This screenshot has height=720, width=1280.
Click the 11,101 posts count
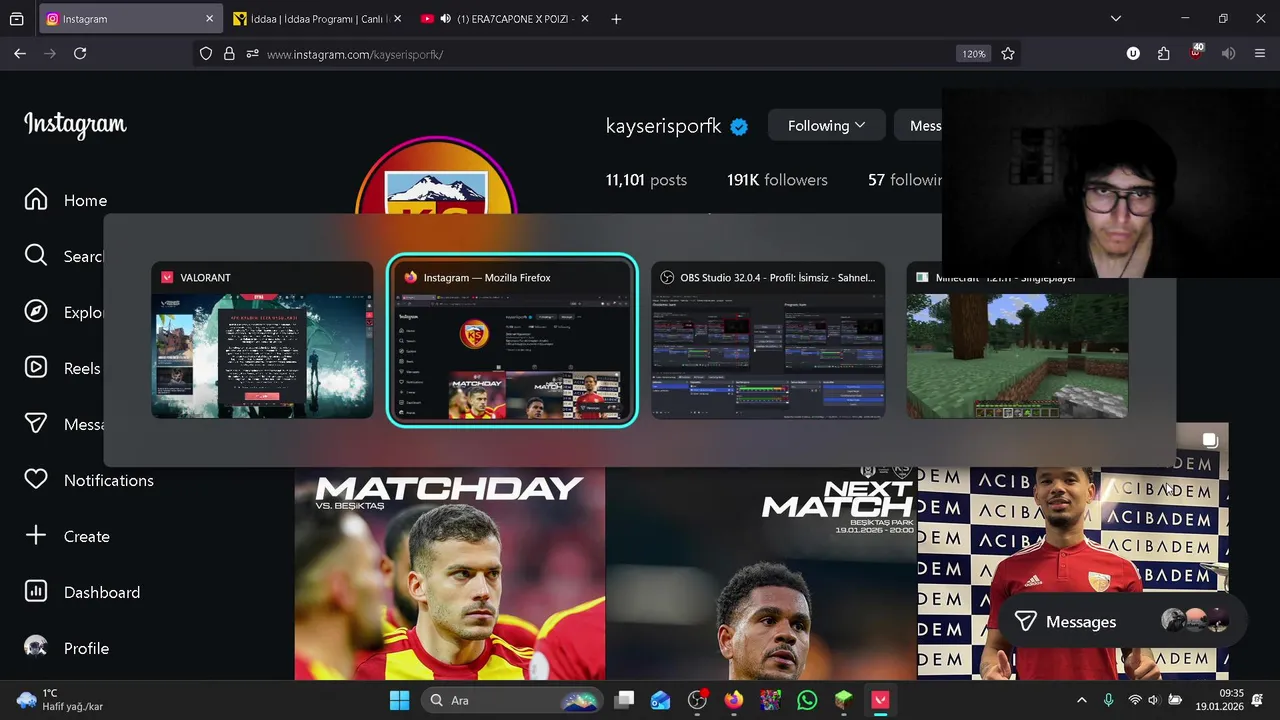point(646,180)
